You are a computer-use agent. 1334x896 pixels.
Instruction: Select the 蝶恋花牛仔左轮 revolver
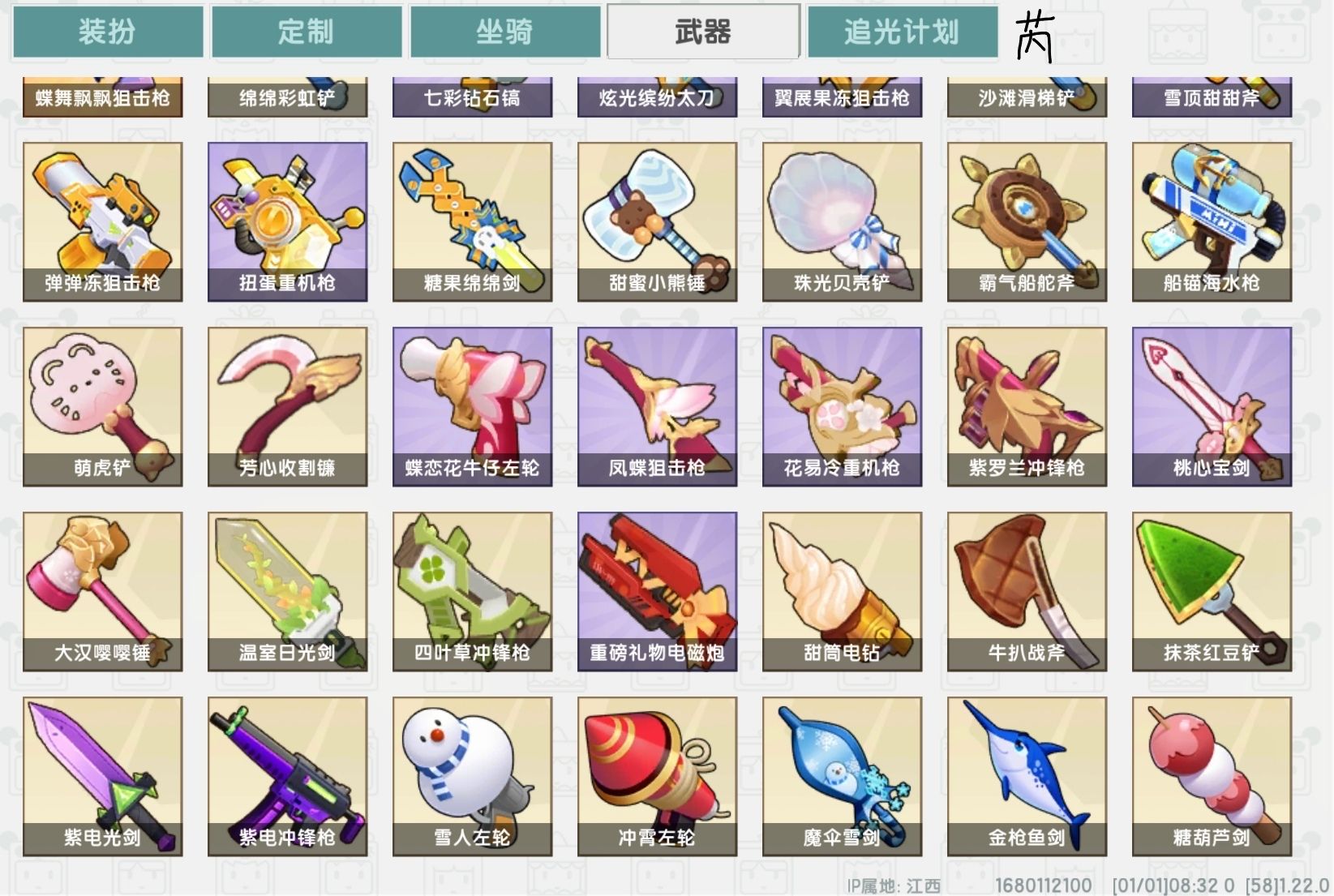[473, 407]
